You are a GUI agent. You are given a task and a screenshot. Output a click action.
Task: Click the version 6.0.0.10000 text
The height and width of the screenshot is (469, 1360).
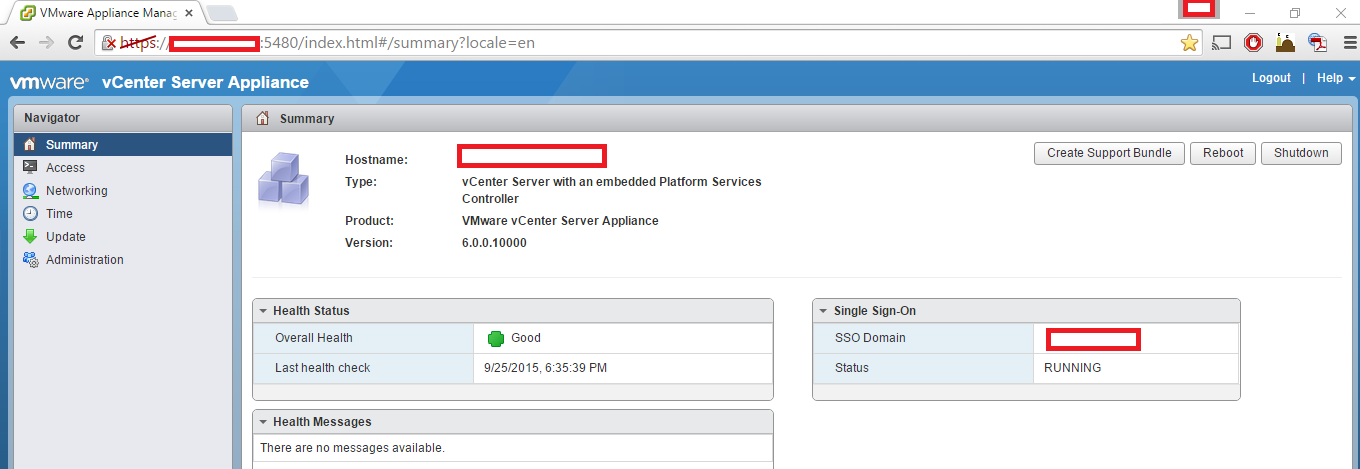pos(494,243)
